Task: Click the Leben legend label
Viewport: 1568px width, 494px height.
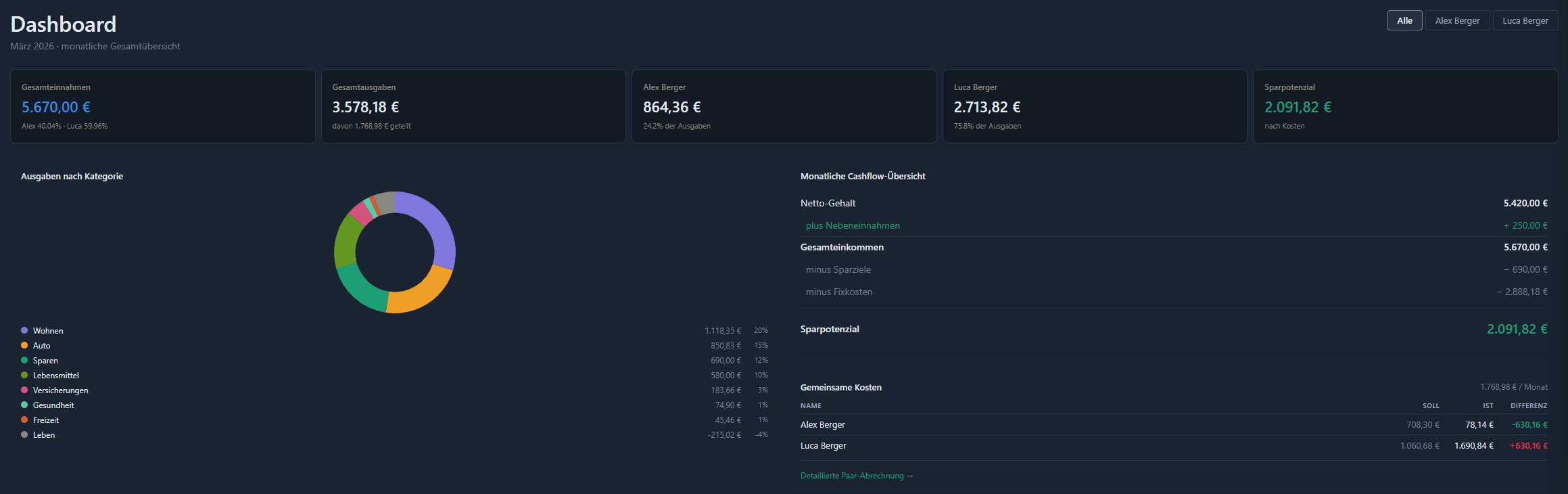Action: tap(44, 435)
